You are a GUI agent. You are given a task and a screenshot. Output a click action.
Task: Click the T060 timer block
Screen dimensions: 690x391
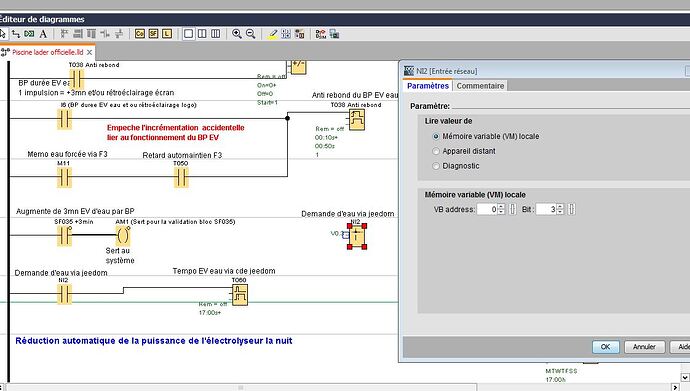239,295
